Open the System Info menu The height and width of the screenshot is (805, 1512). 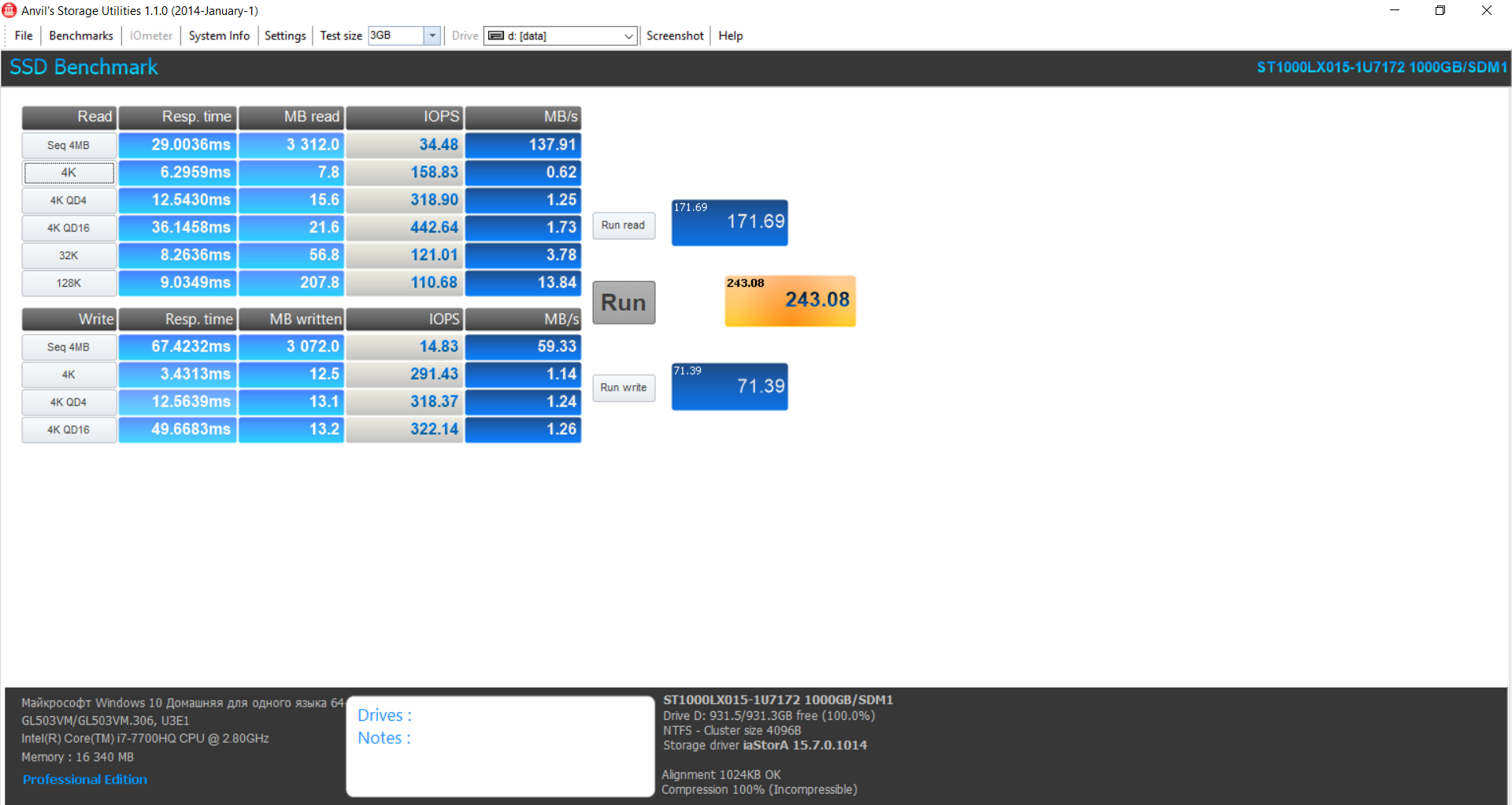219,35
